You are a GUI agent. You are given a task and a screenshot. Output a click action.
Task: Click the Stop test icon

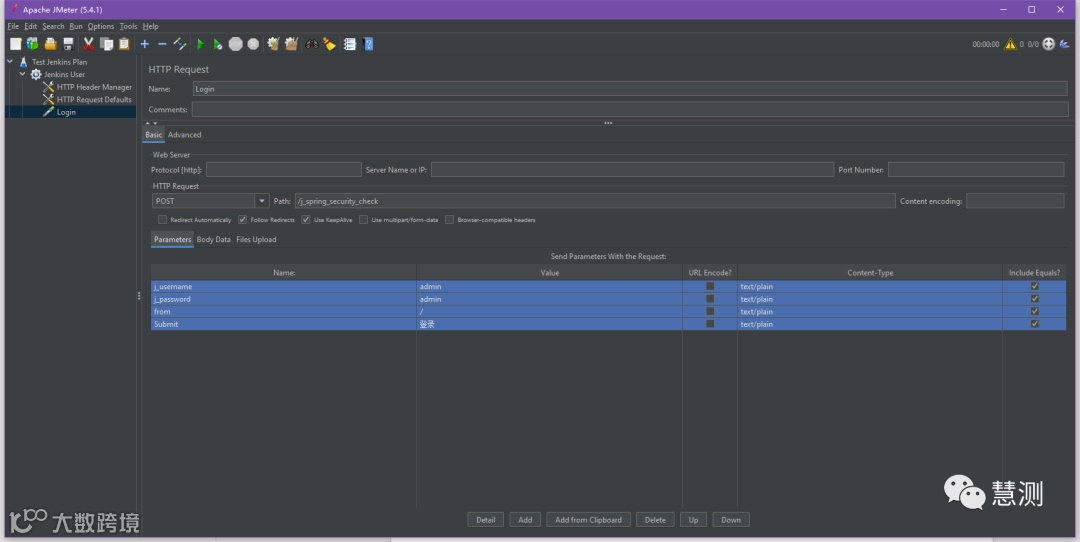pos(236,44)
